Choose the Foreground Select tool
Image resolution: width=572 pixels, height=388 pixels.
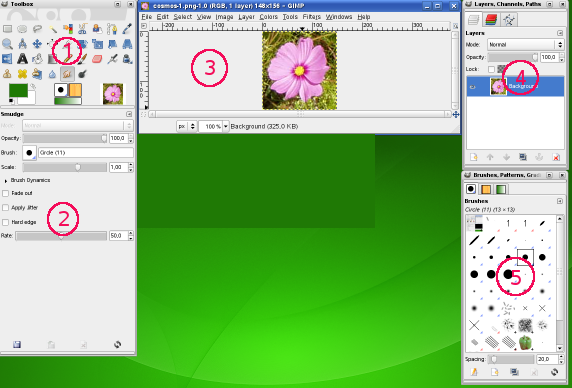[x=97, y=29]
